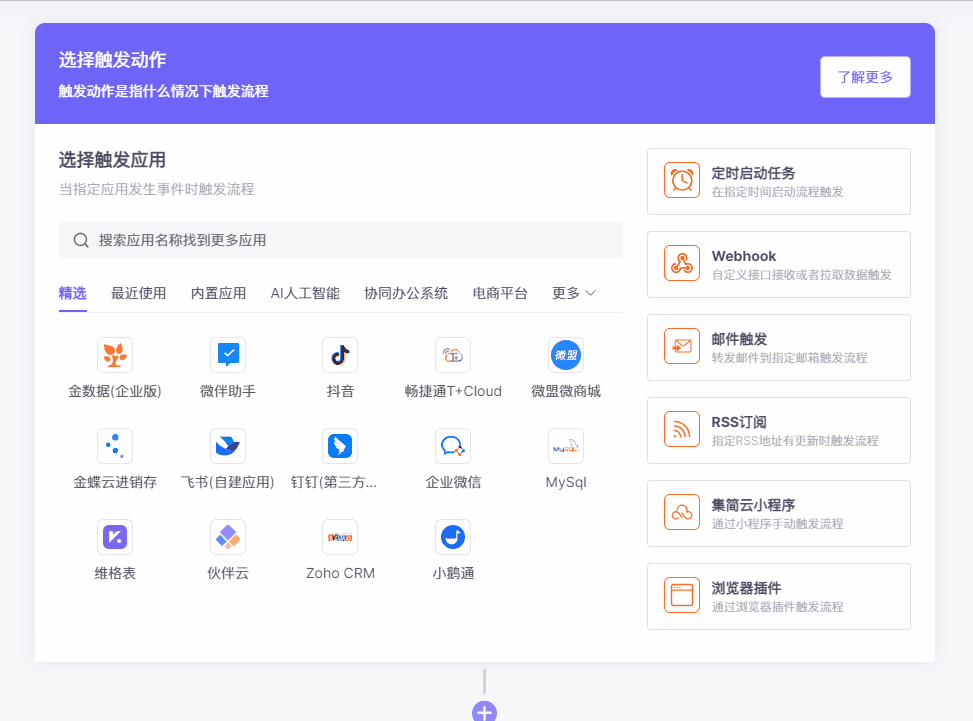Click the 浏览器插件 window icon
Screen dimensions: 973x721
(682, 596)
